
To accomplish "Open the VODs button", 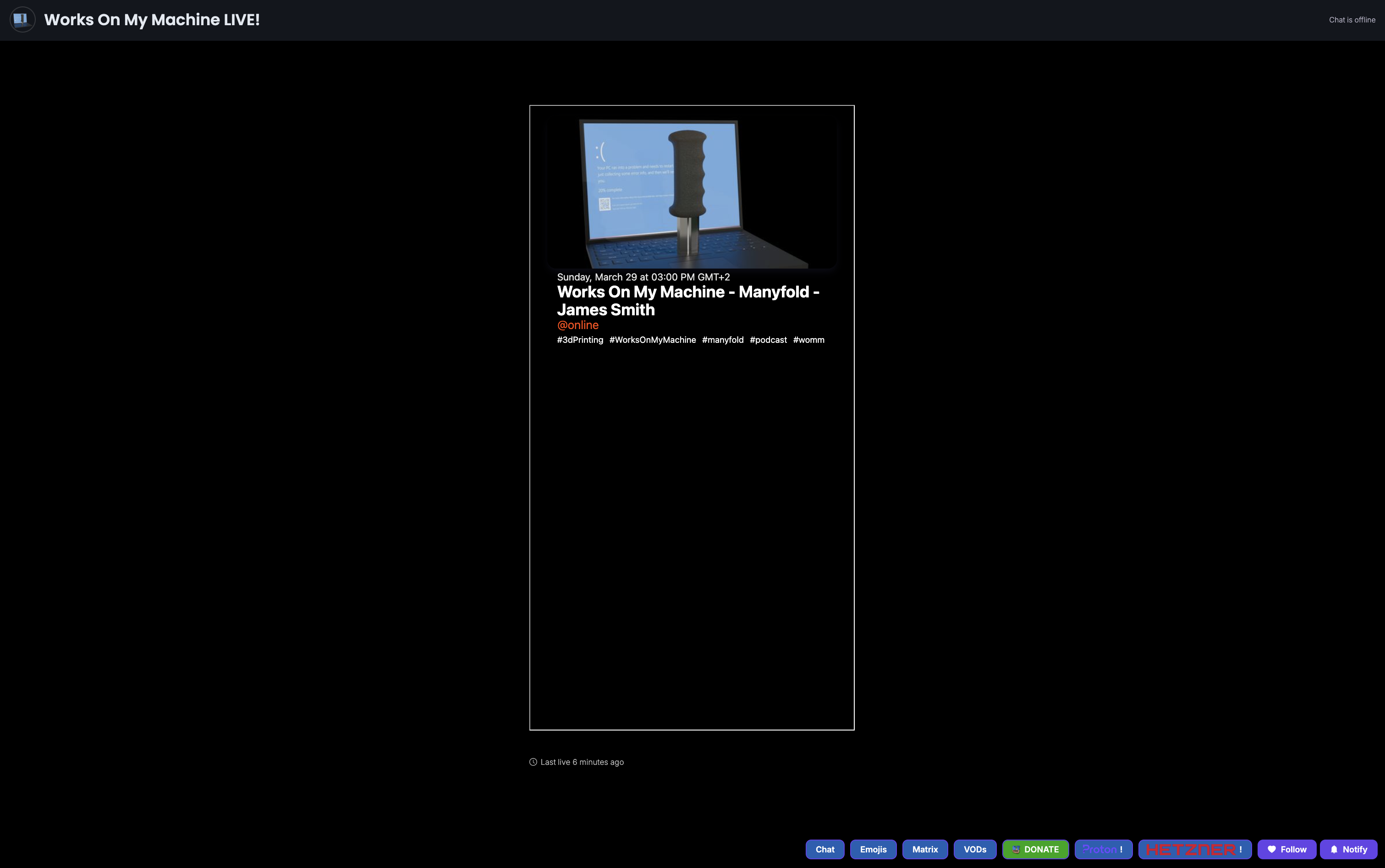I will (974, 849).
